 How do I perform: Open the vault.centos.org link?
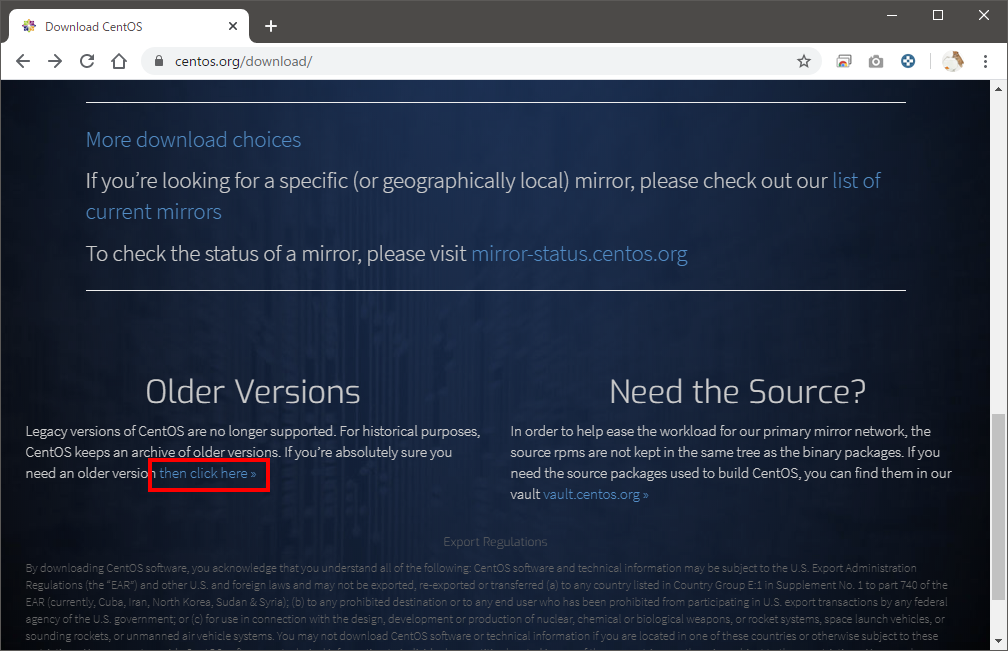[x=596, y=495]
